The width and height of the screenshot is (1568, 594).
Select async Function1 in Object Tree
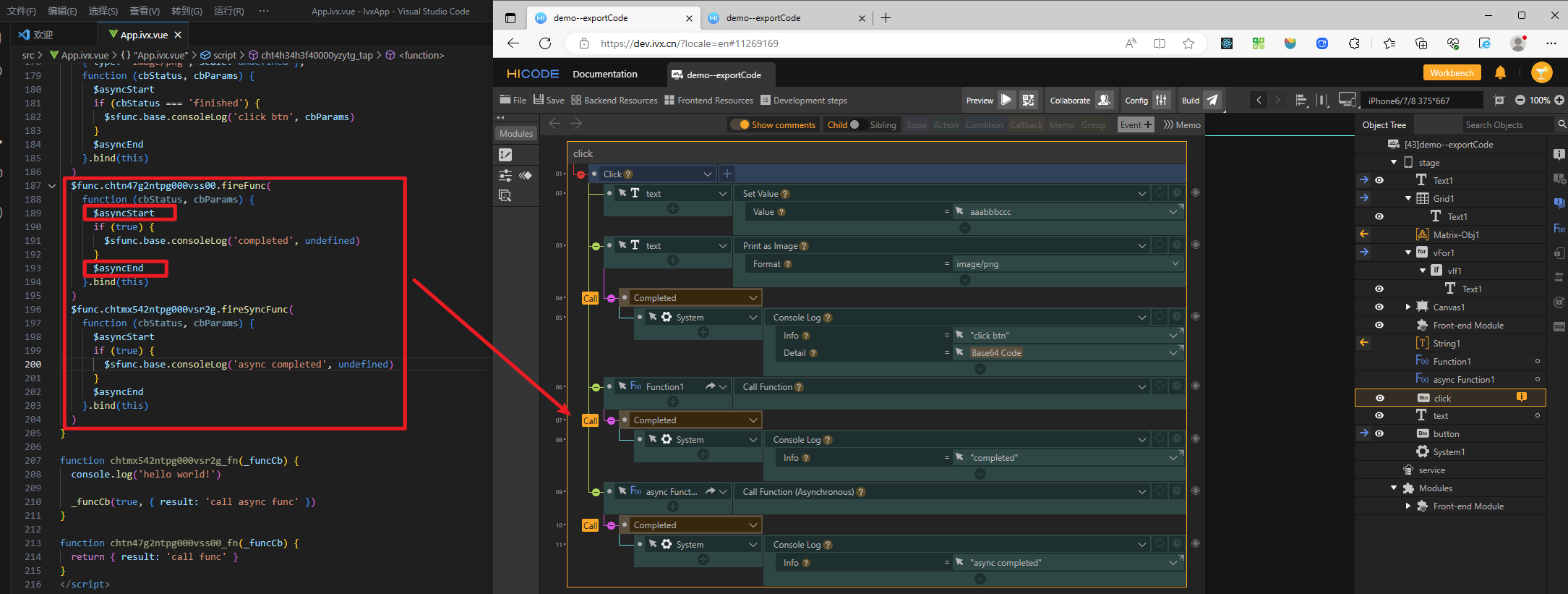(x=1463, y=379)
